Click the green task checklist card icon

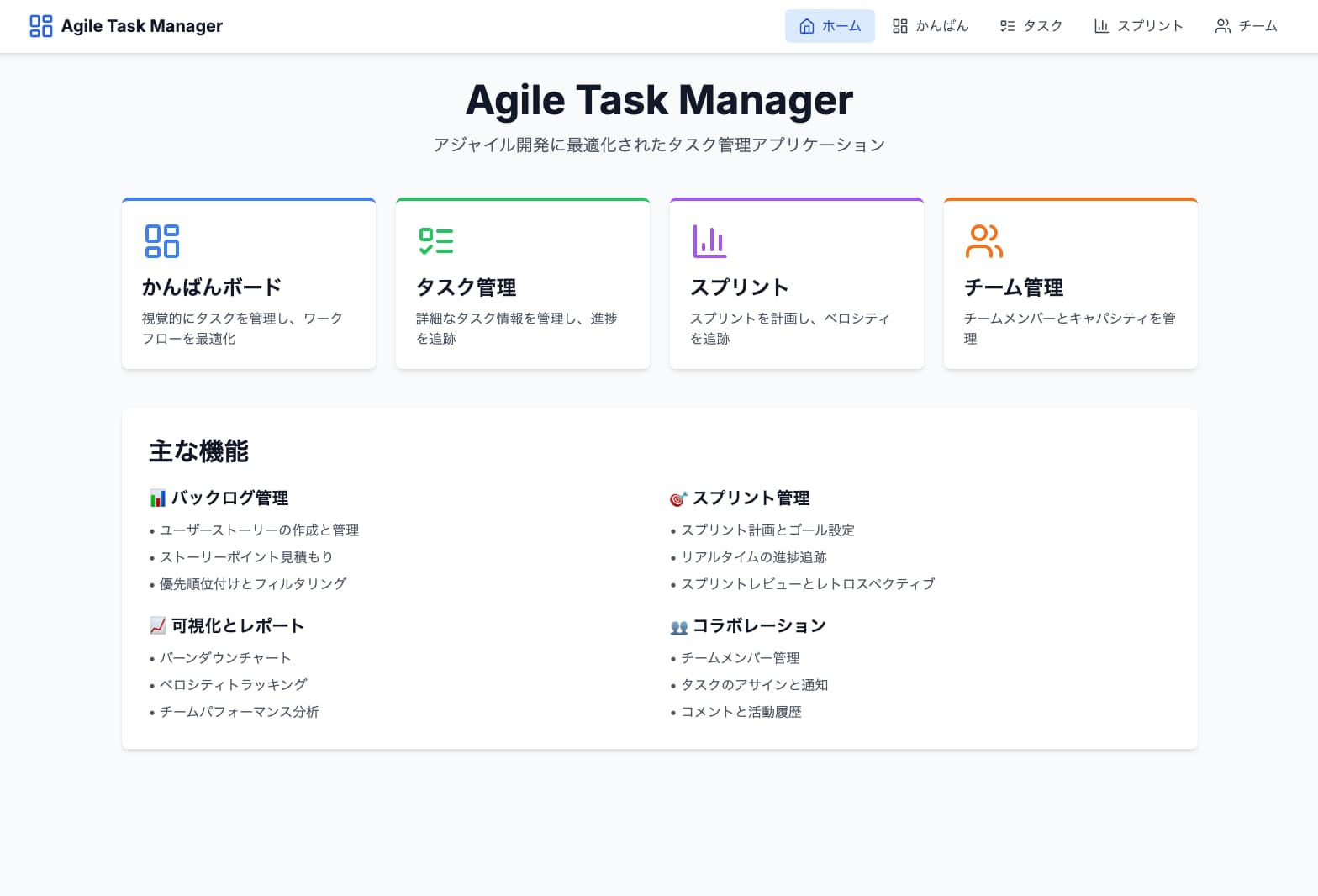436,241
